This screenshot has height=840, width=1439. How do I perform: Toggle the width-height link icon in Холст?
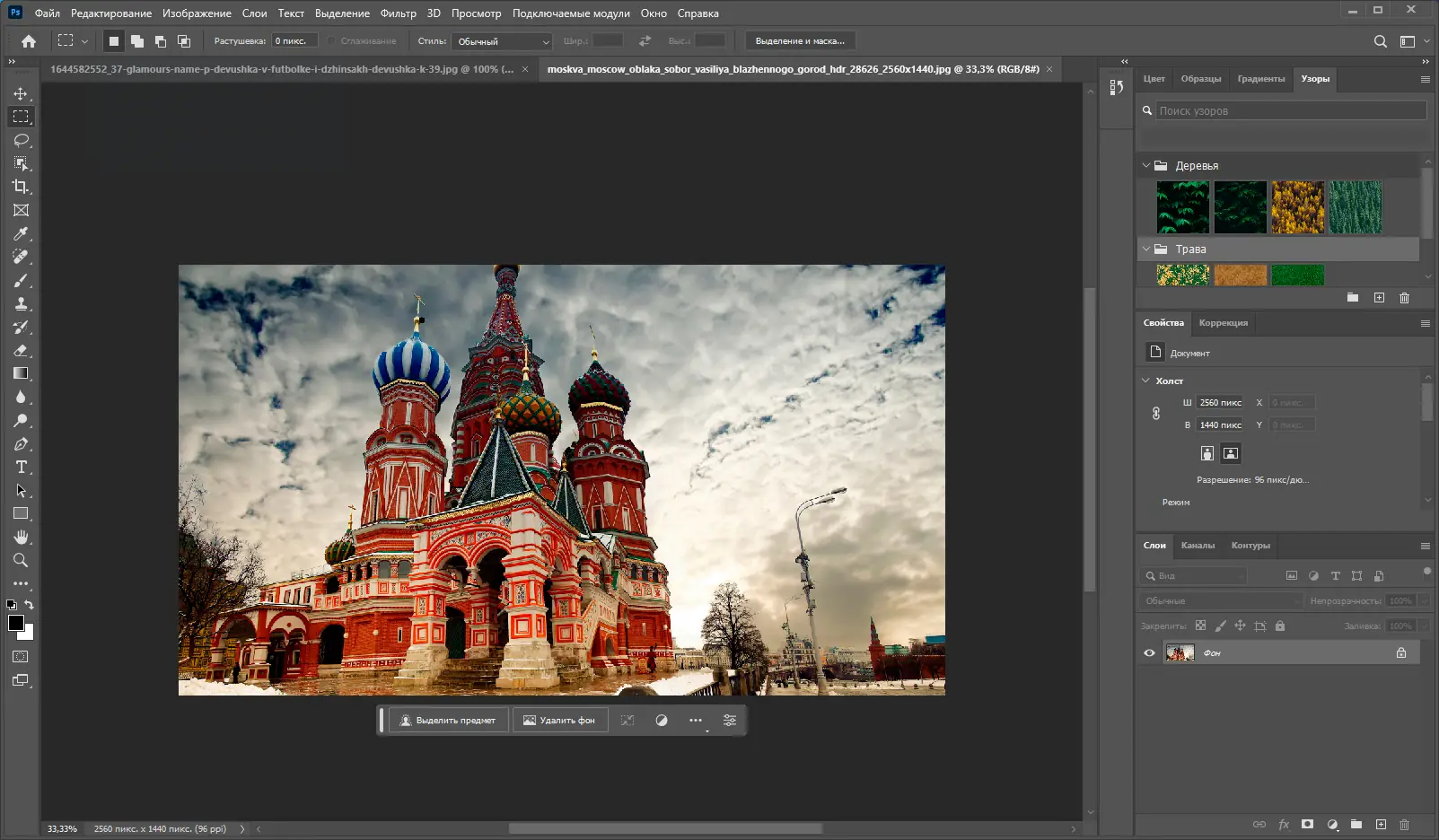point(1156,414)
